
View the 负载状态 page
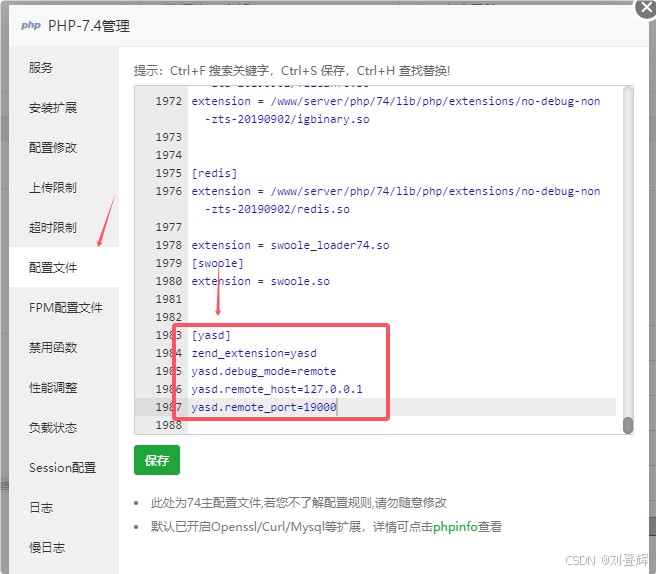[x=53, y=428]
